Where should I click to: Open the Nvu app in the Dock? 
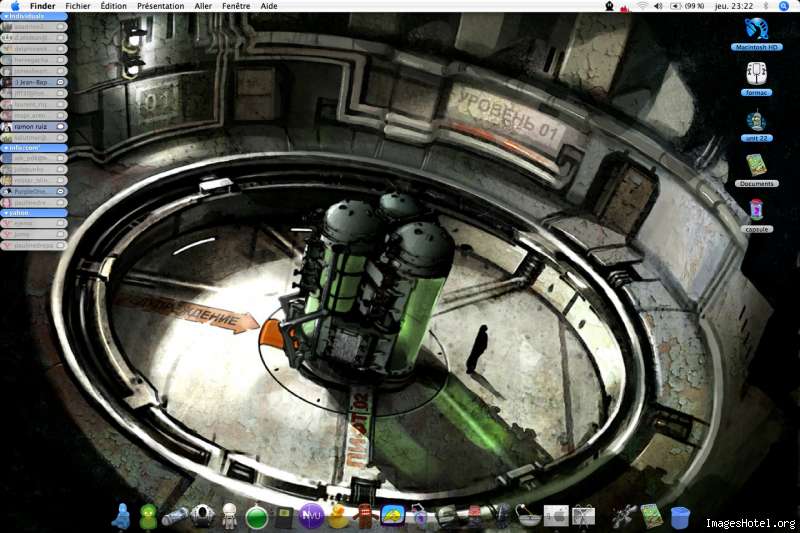pos(311,516)
